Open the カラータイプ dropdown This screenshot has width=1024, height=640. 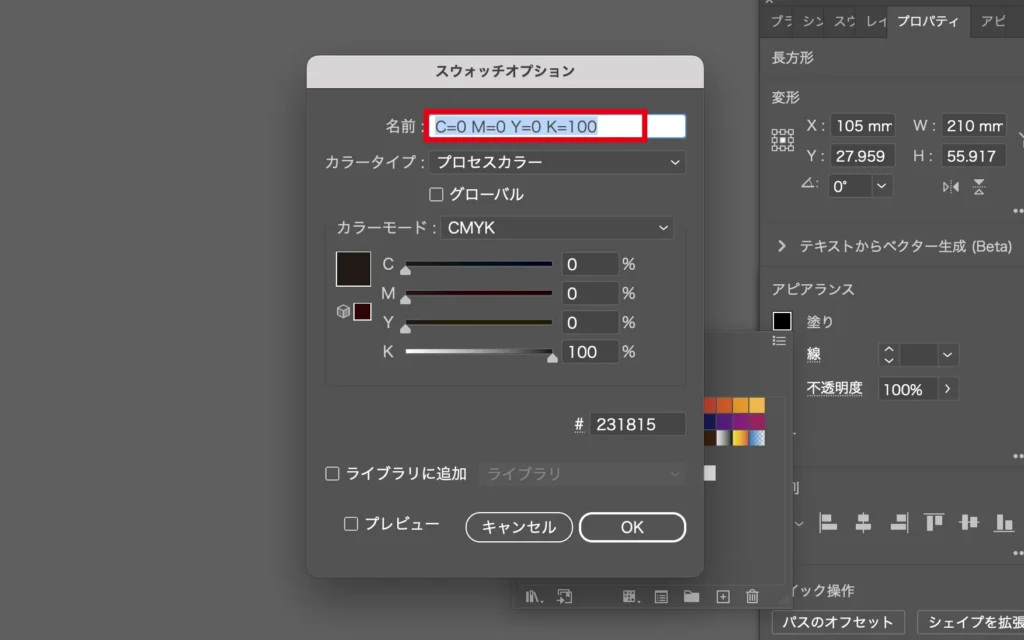tap(558, 162)
